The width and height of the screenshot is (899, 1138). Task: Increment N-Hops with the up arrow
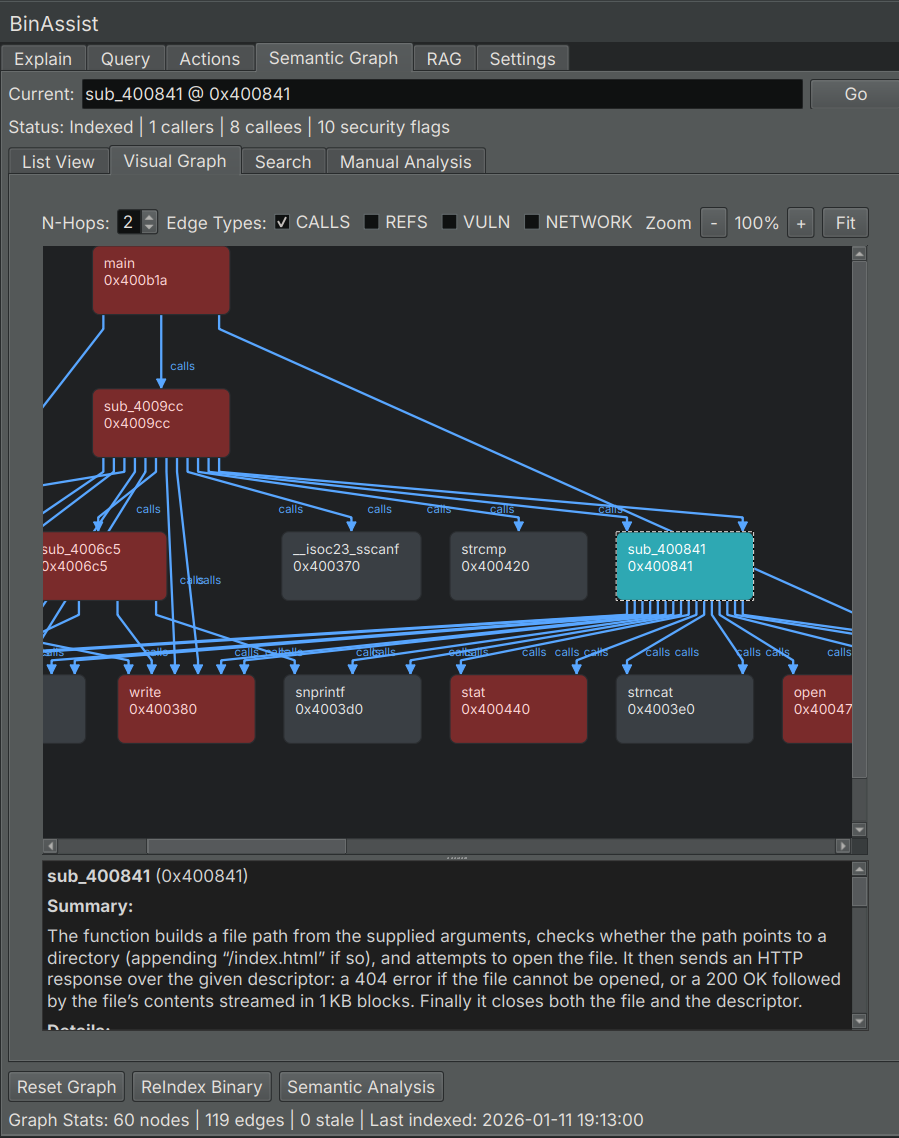pyautogui.click(x=148, y=217)
